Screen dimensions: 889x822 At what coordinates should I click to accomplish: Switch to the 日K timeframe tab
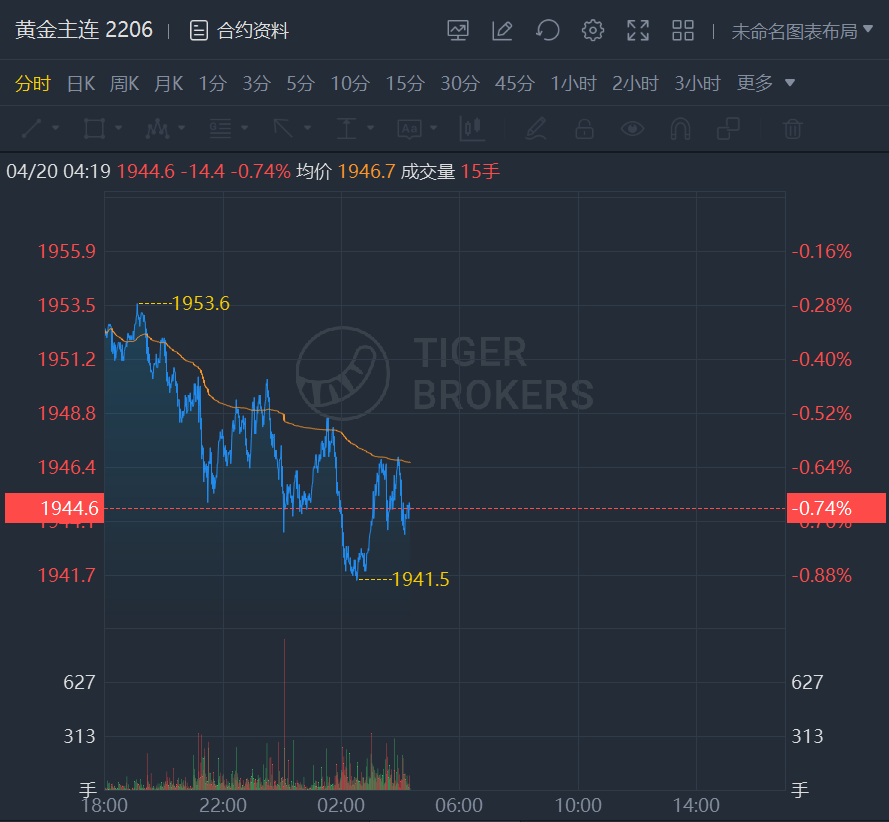pos(80,83)
